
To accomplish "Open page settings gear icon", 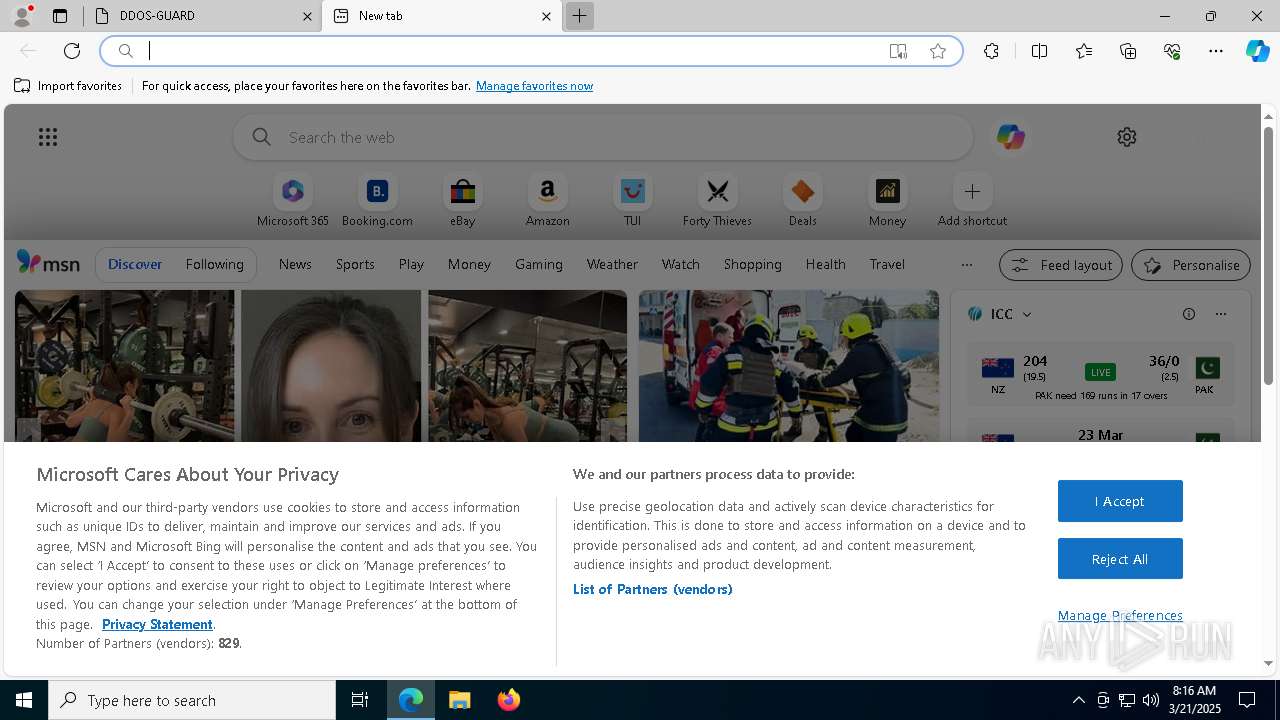I will [x=1127, y=137].
